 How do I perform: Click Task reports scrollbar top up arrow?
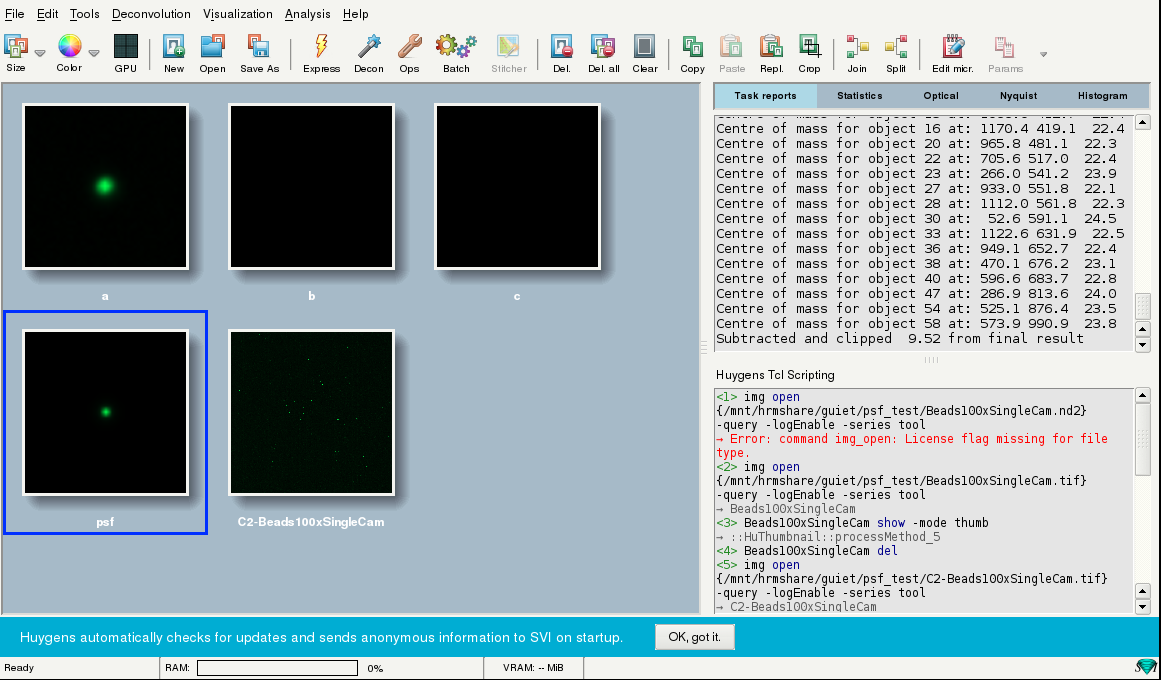point(1142,122)
